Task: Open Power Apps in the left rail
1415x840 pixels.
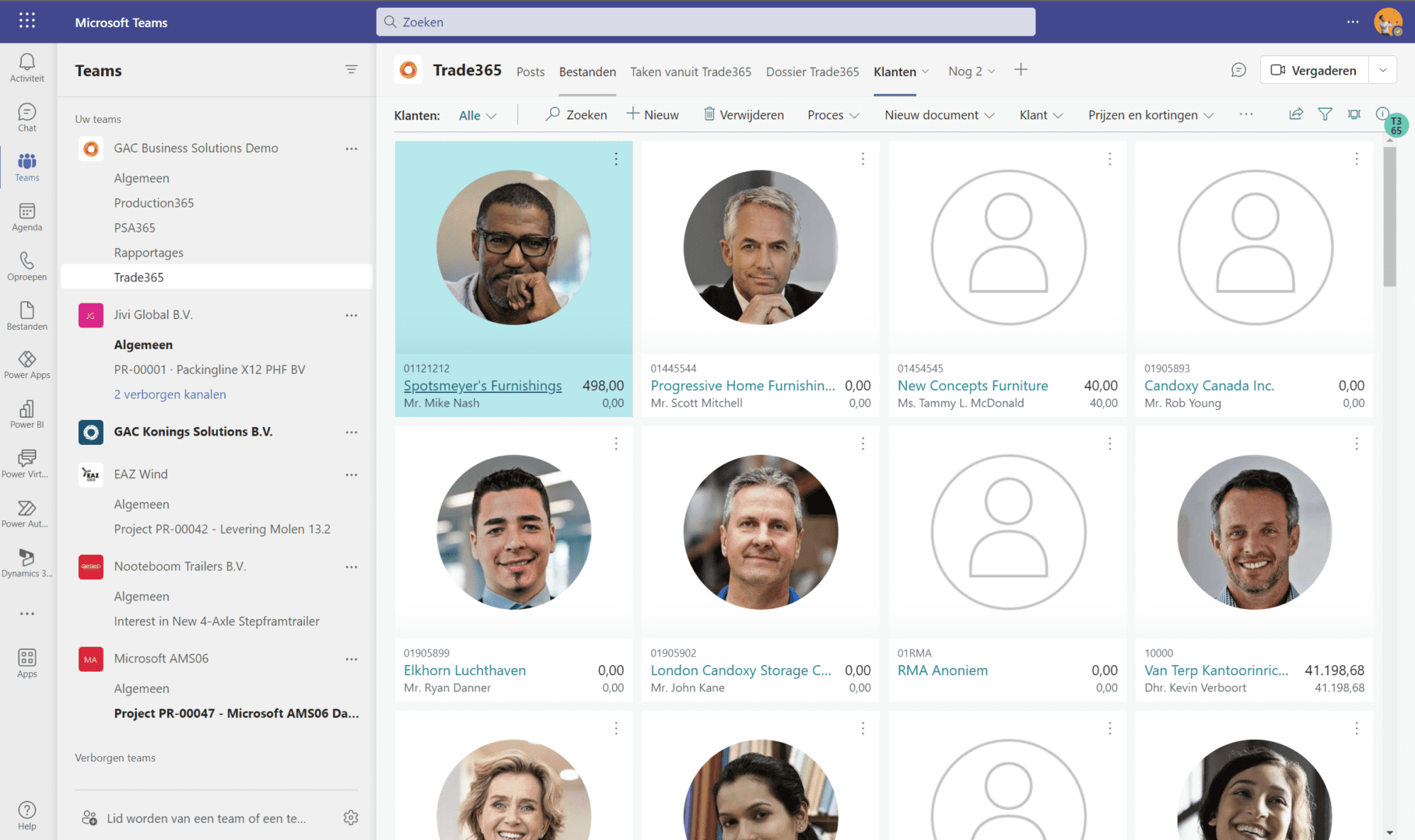Action: pyautogui.click(x=27, y=365)
